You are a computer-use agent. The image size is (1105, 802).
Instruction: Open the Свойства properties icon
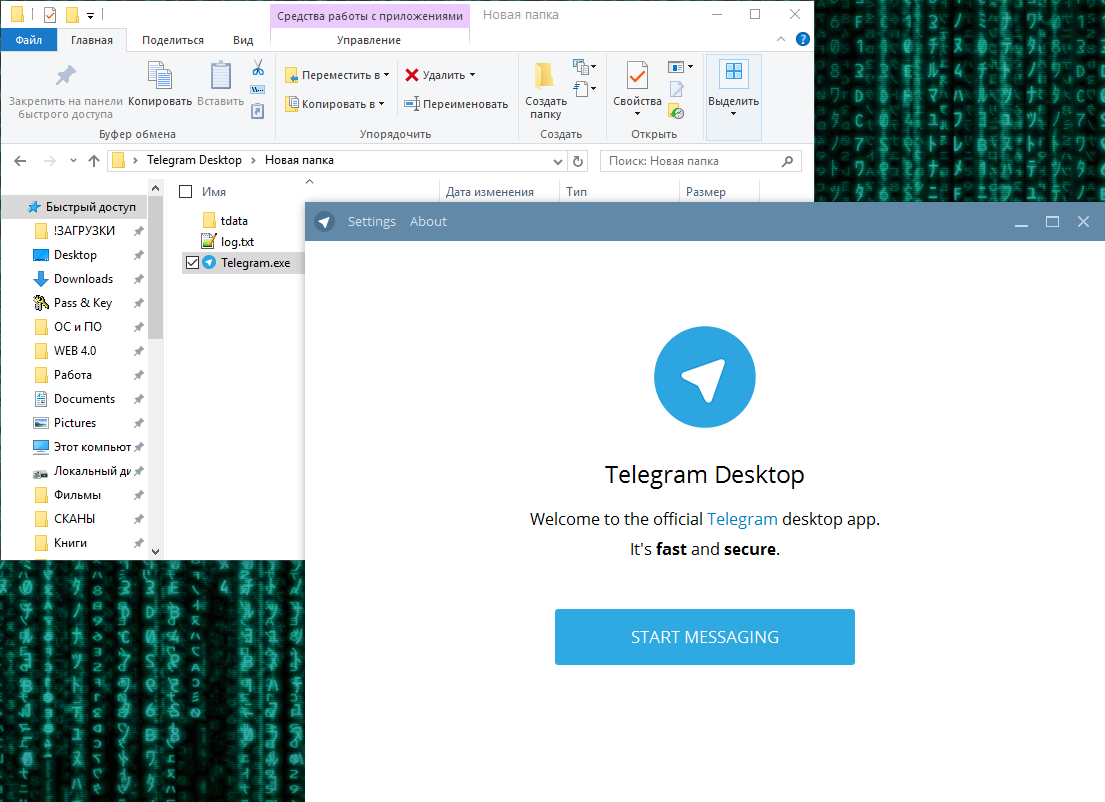coord(637,75)
